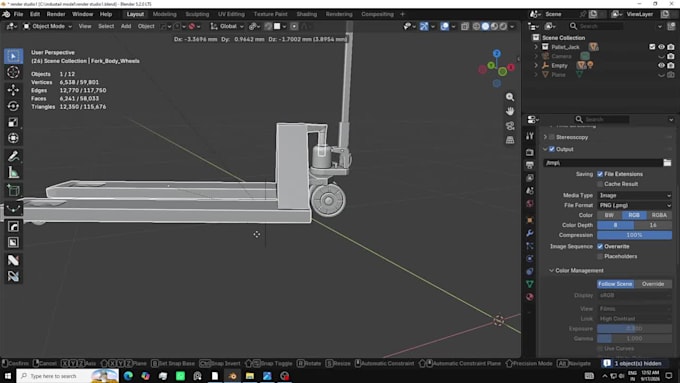Click the Compression 100% slider
Image resolution: width=680 pixels, height=383 pixels.
(634, 235)
